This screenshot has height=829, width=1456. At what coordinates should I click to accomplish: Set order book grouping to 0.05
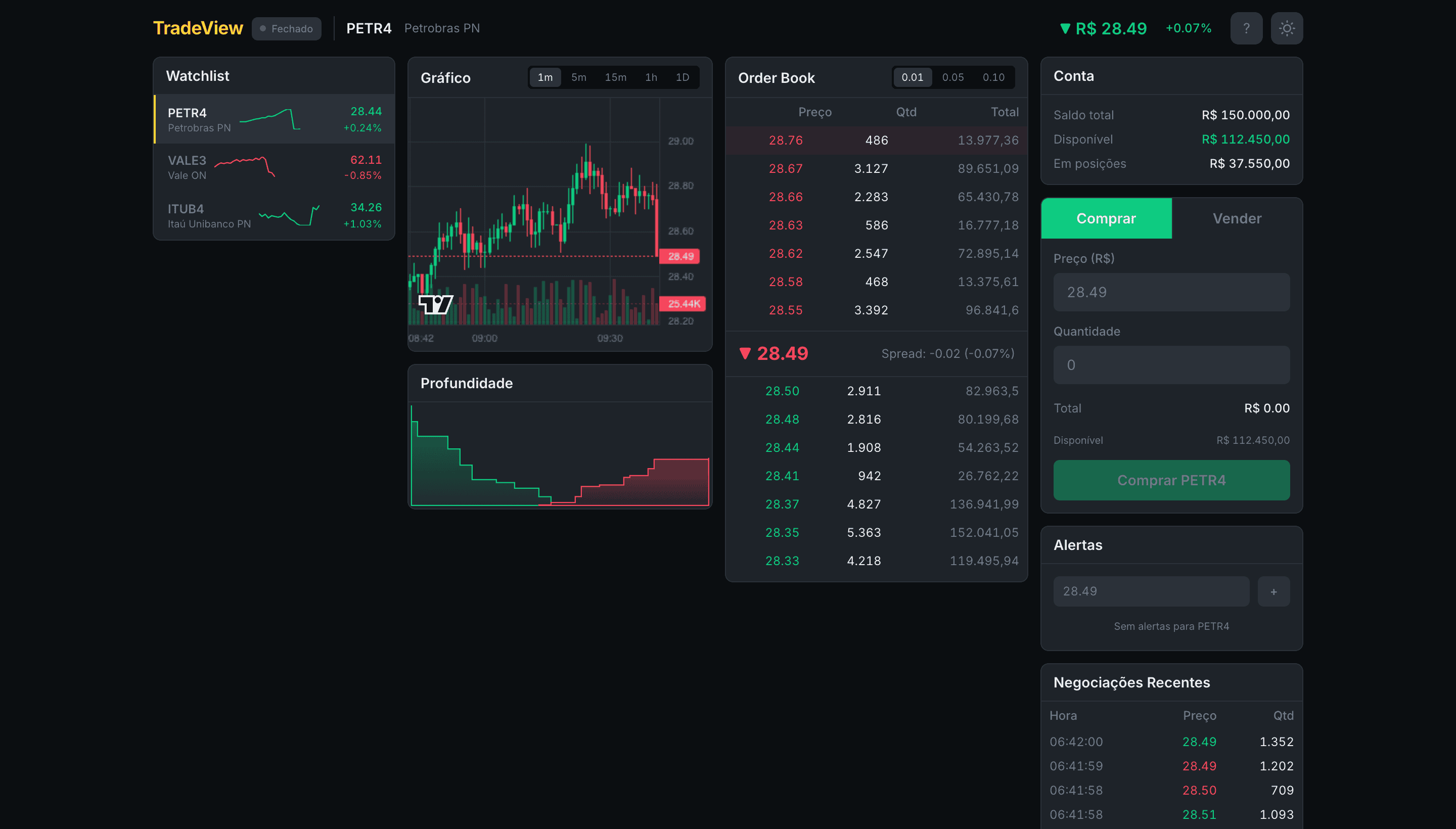point(952,77)
